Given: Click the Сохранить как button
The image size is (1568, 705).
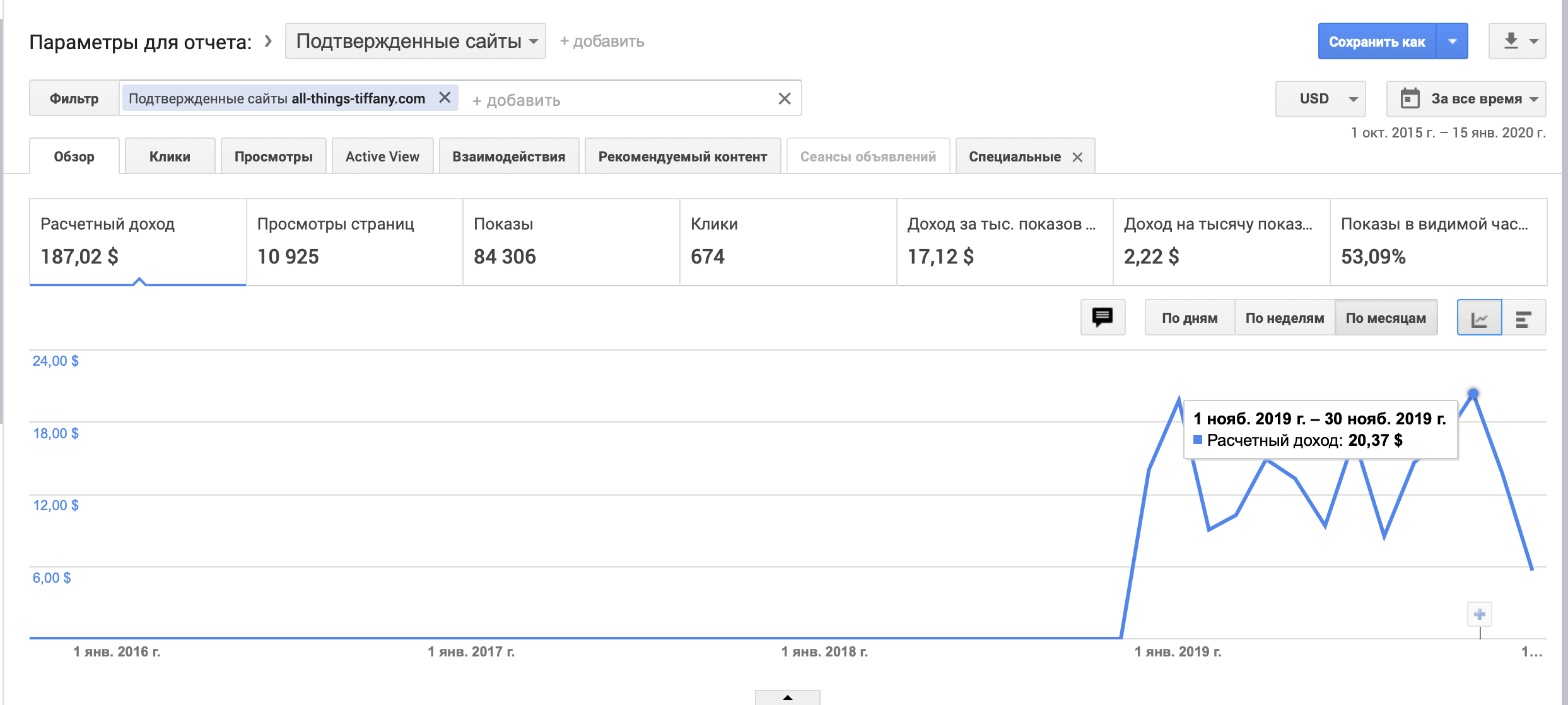Looking at the screenshot, I should coord(1376,42).
